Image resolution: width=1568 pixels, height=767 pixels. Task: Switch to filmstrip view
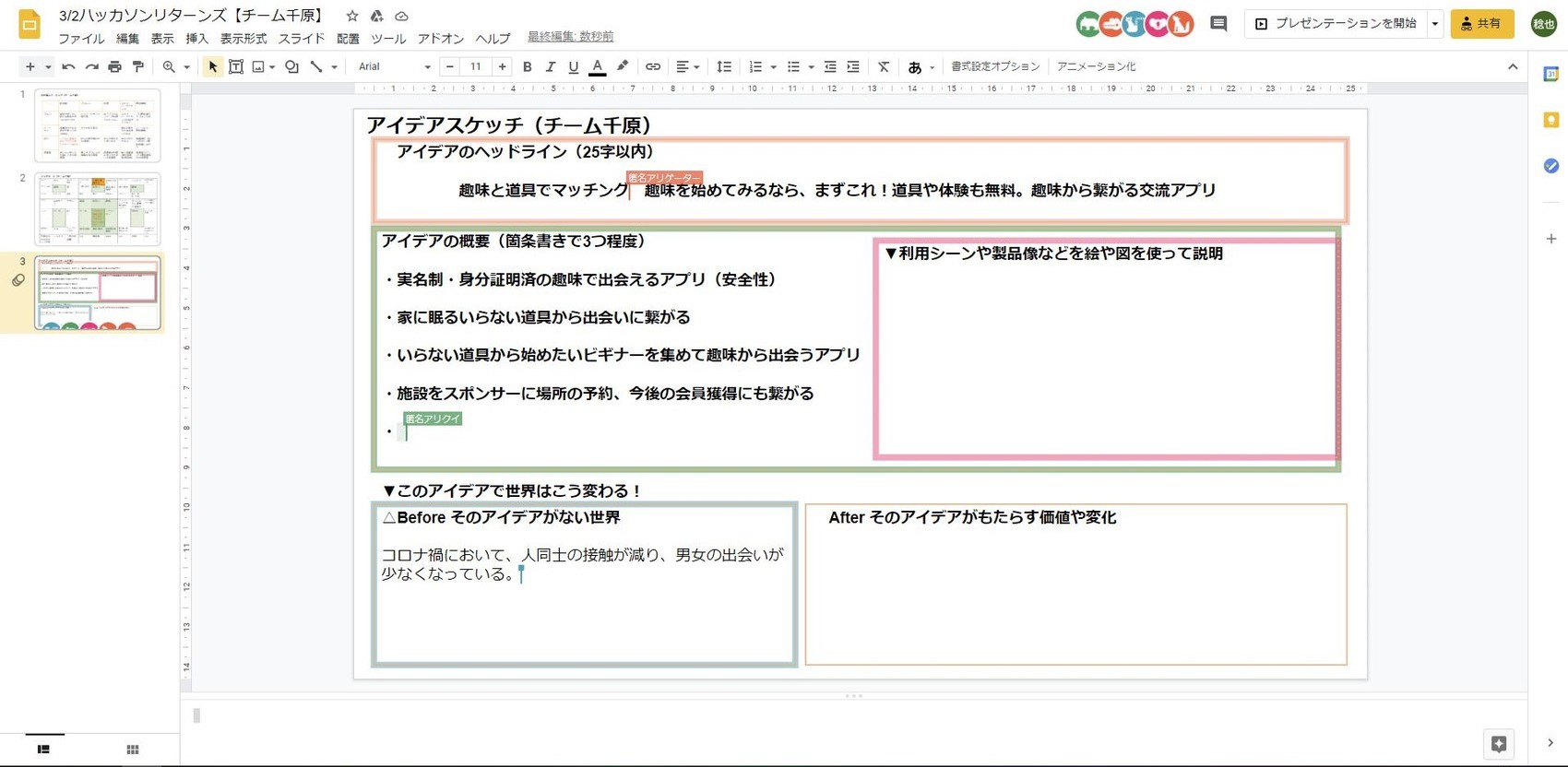pyautogui.click(x=43, y=749)
